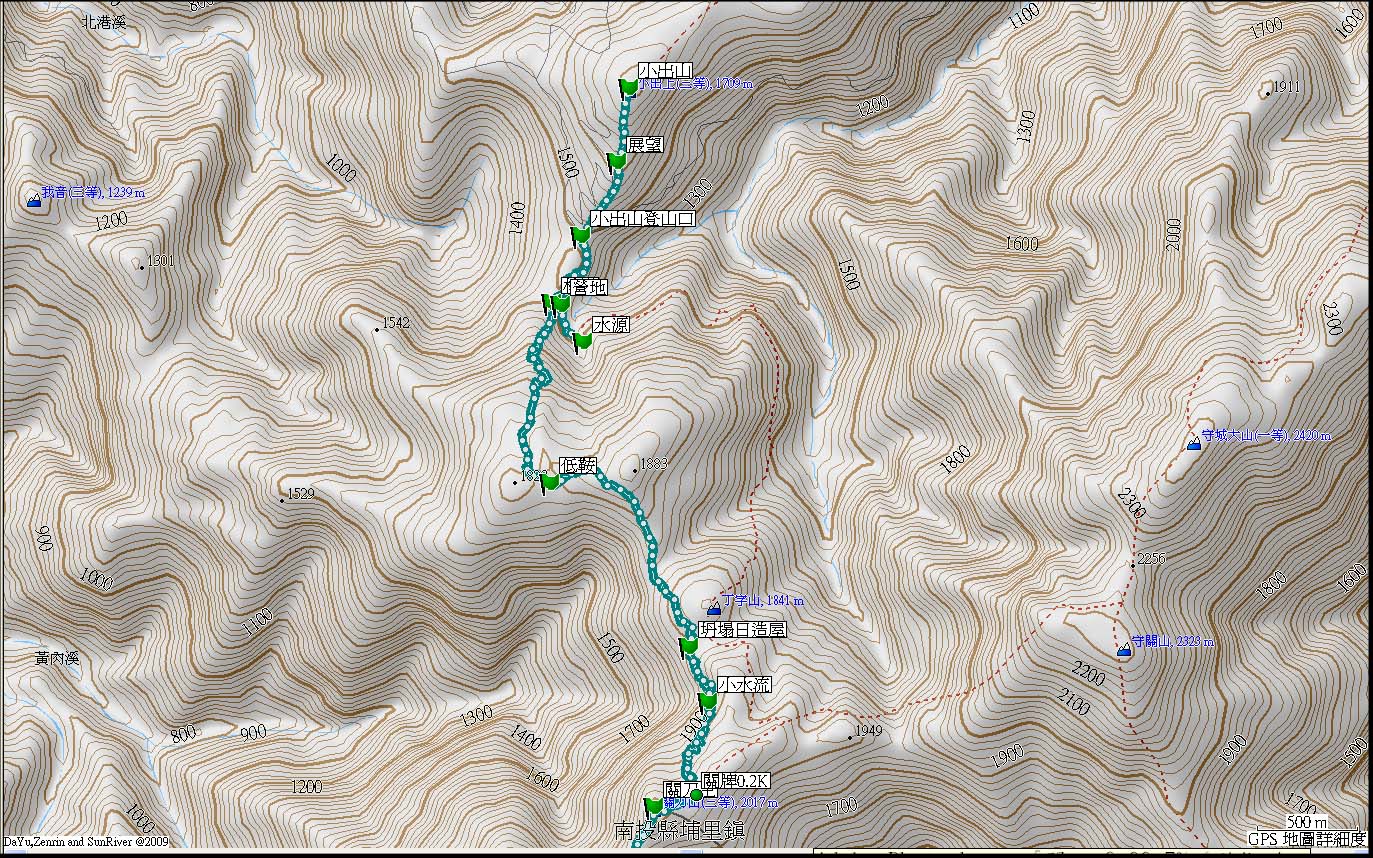Click the 小出山登山口 trailhead flag
The width and height of the screenshot is (1373, 858).
click(580, 236)
